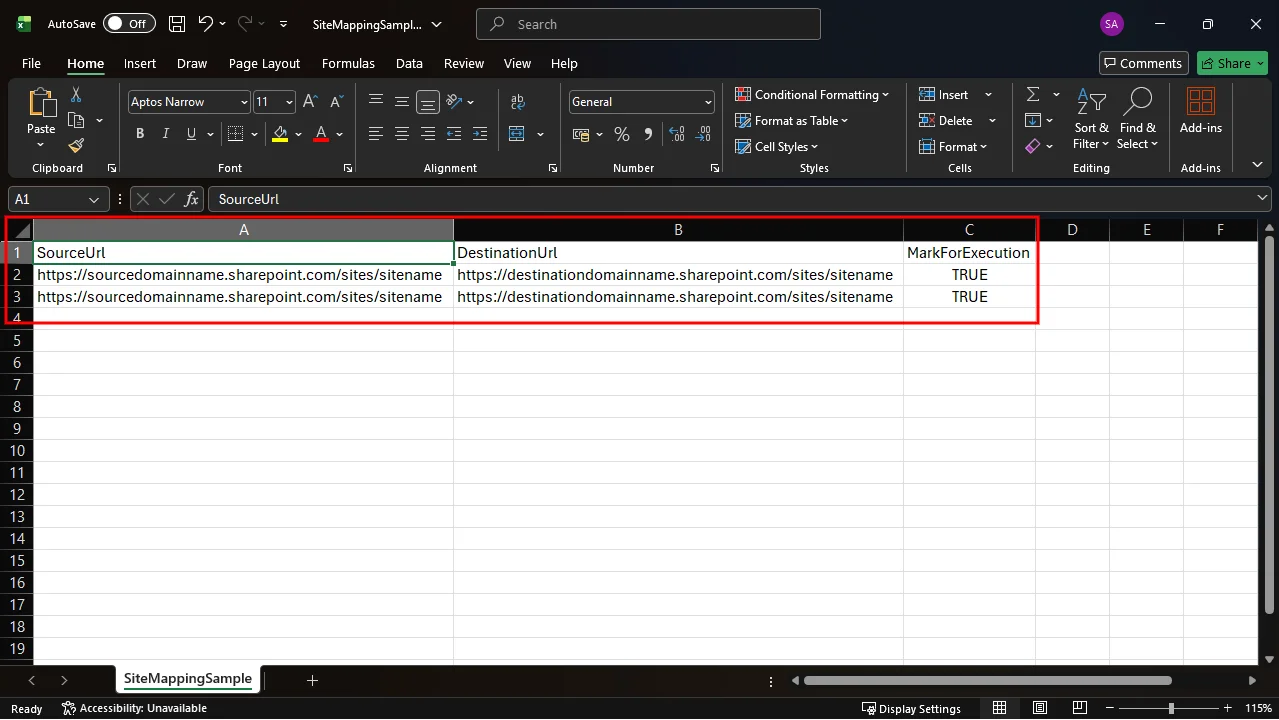Open the font size dropdown
This screenshot has width=1279, height=720.
[x=290, y=102]
